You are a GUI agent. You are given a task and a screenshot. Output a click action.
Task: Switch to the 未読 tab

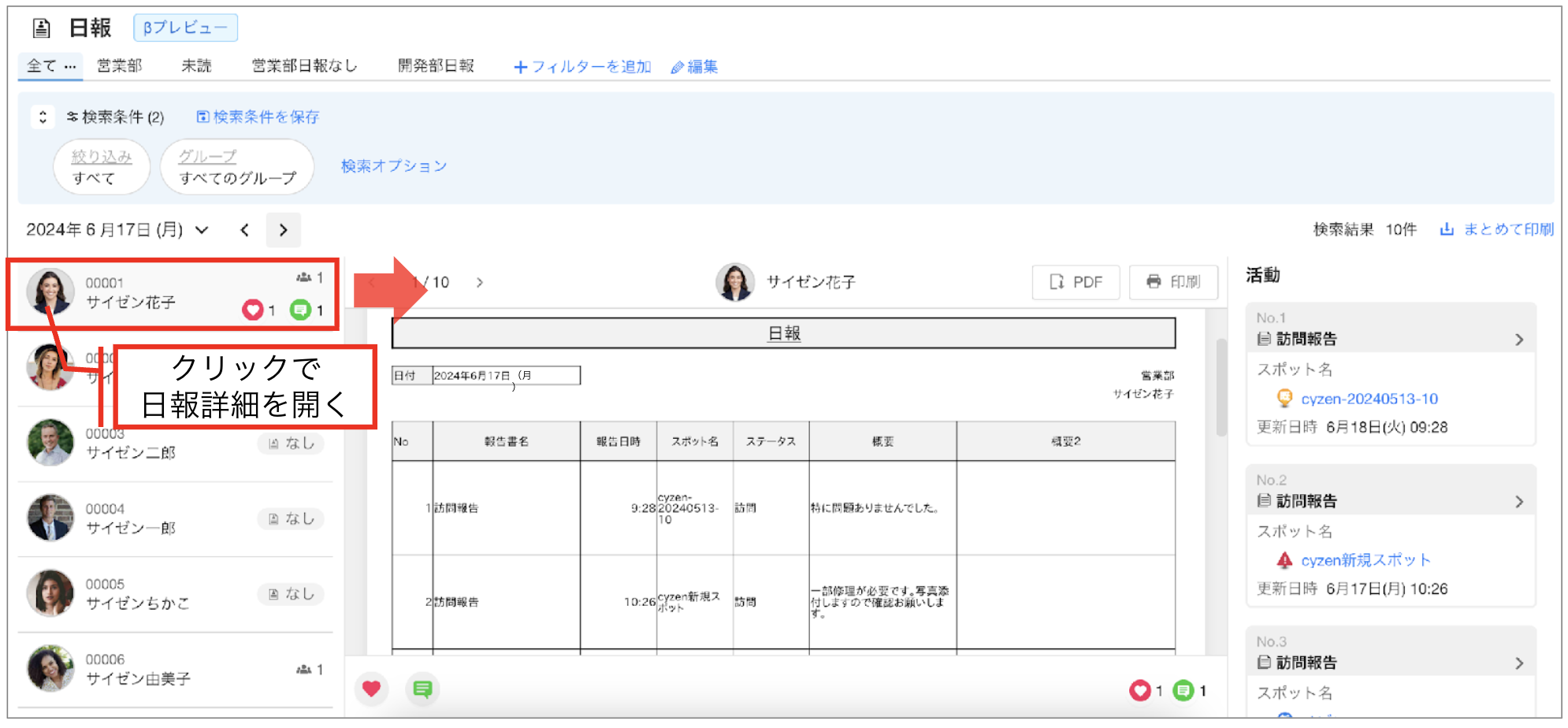(x=196, y=66)
